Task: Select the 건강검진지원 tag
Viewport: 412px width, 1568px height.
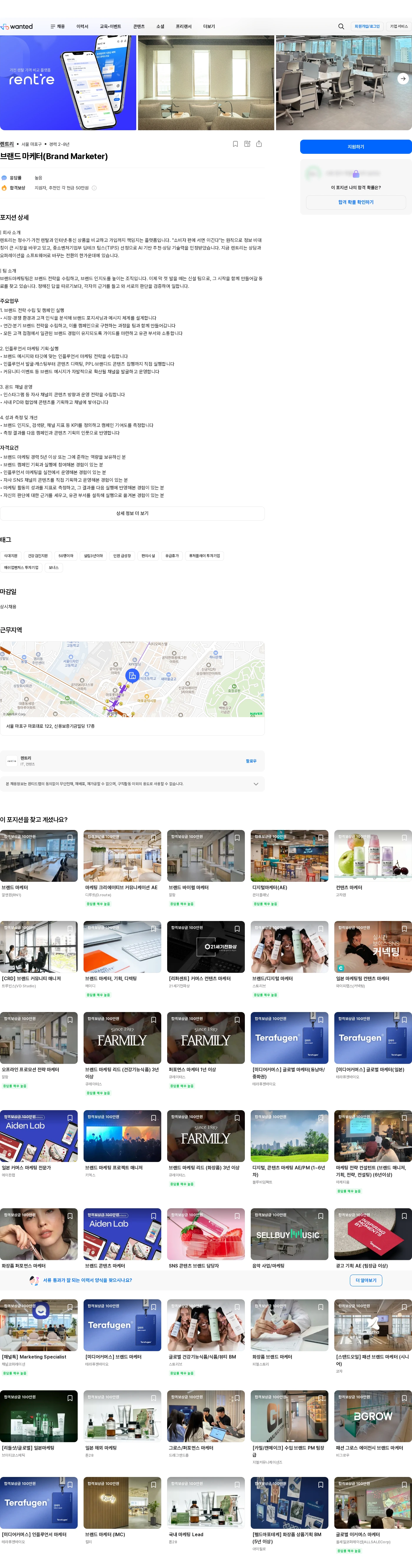Action: coord(38,556)
